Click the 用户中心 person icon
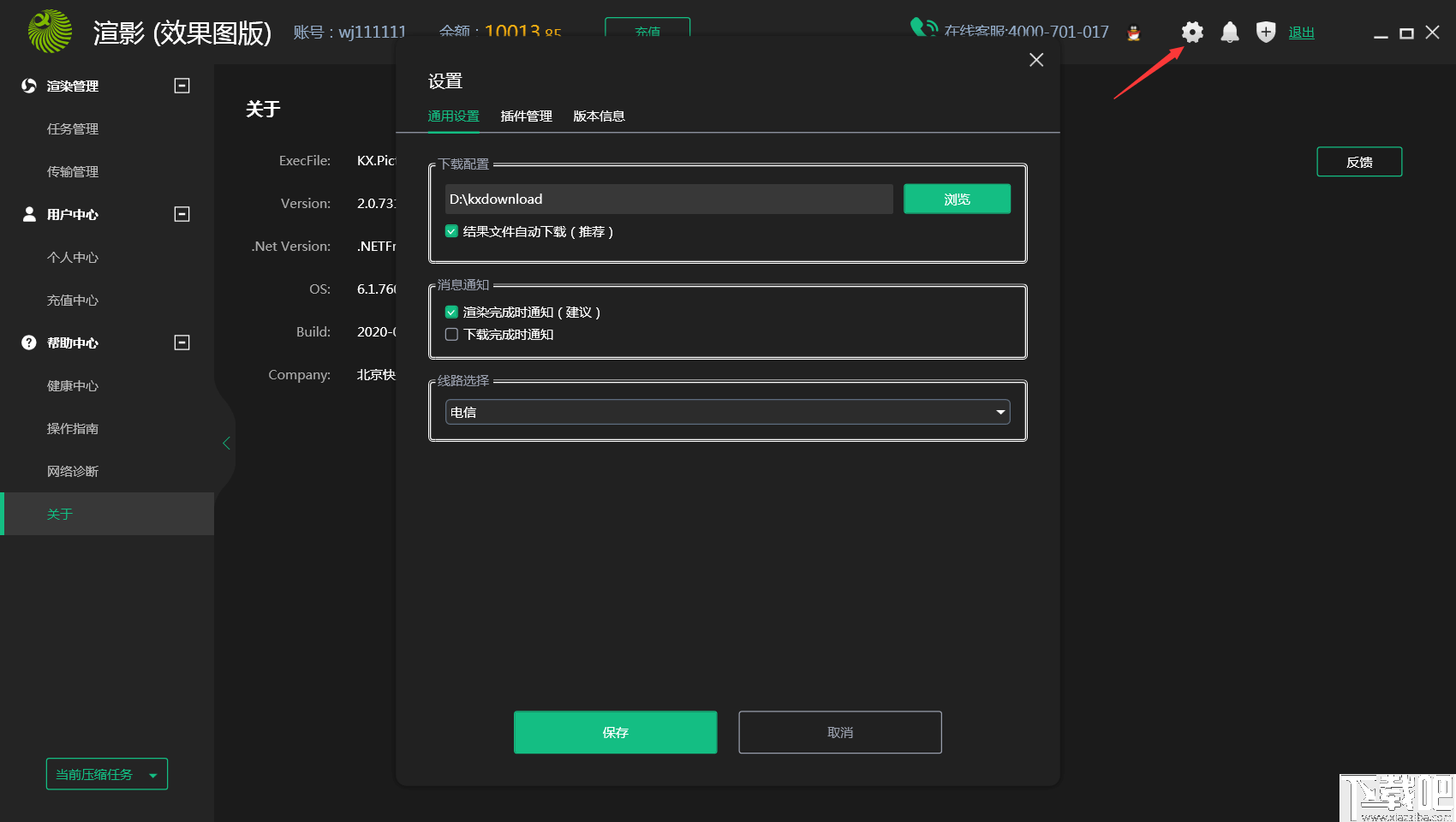Screen dimensions: 1456x822 click(x=29, y=214)
